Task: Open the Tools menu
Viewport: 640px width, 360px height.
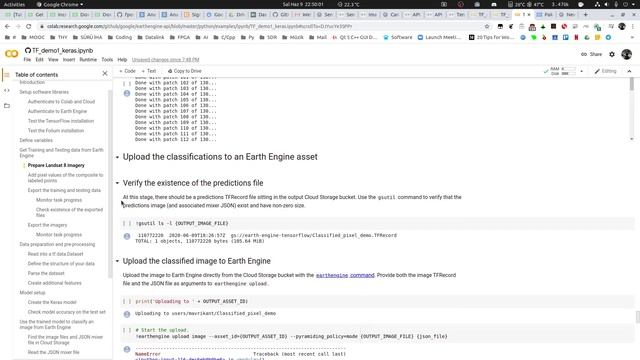Action: point(107,60)
